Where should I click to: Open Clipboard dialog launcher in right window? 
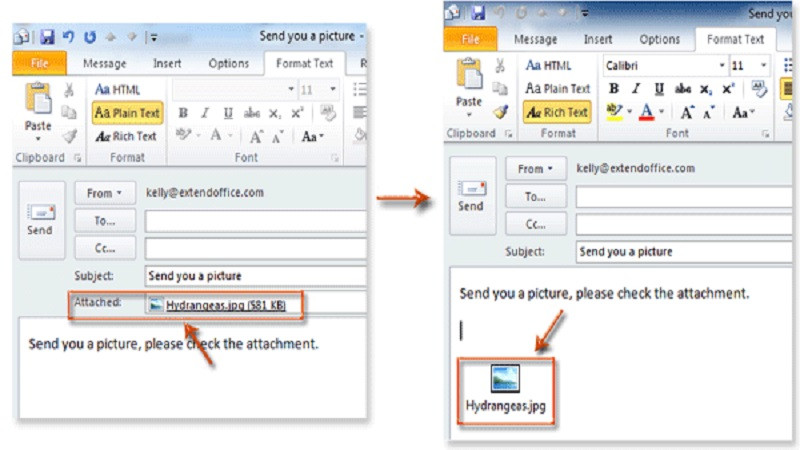(508, 133)
